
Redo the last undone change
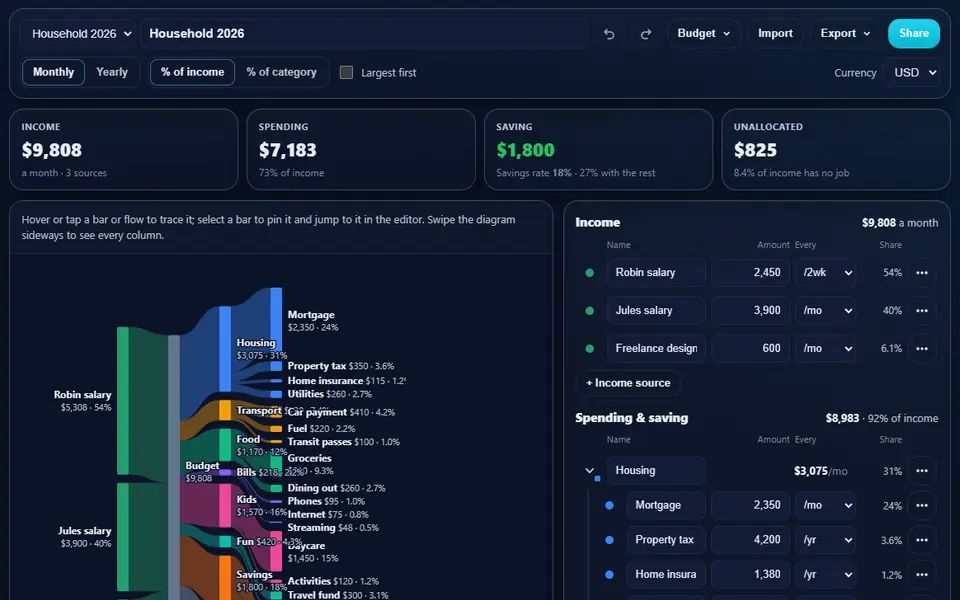coord(646,34)
